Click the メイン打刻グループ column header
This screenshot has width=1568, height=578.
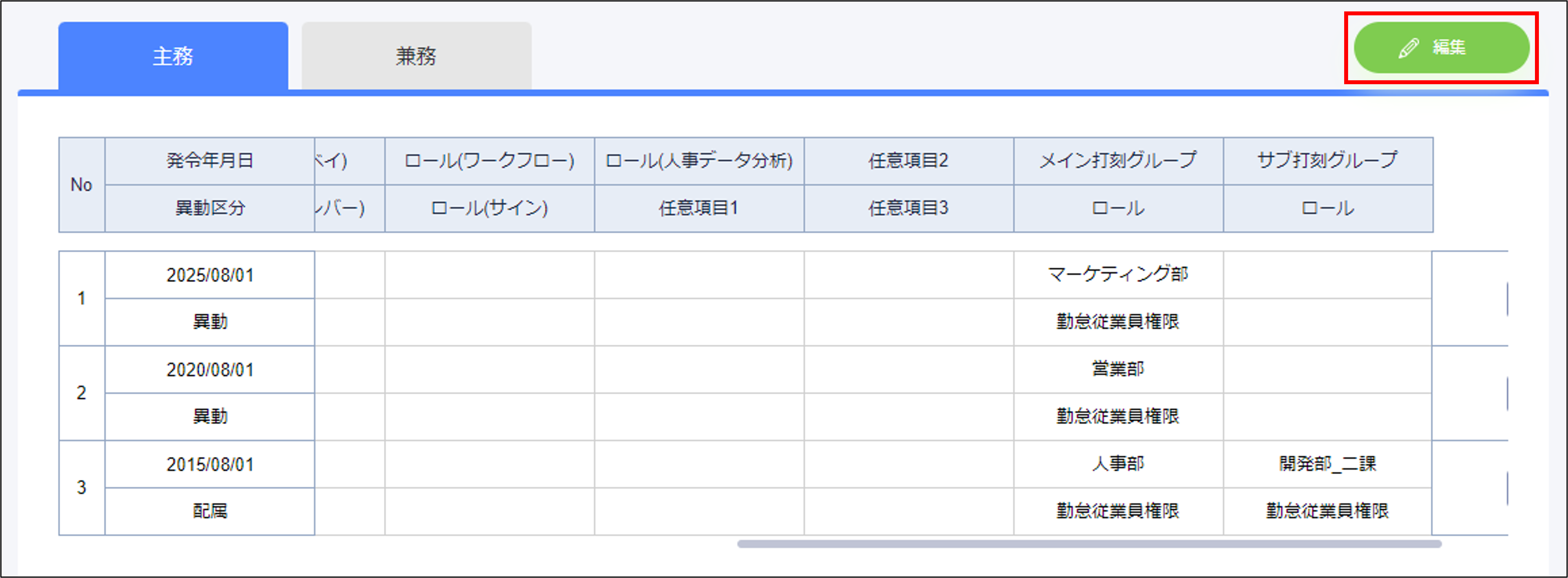click(x=1118, y=161)
